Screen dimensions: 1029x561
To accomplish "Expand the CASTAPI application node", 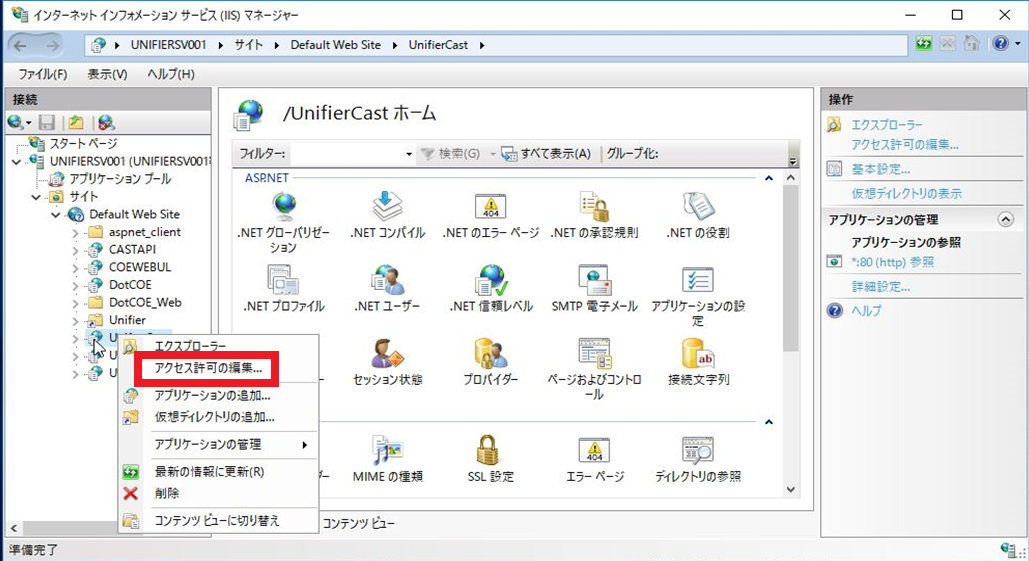I will pos(75,250).
